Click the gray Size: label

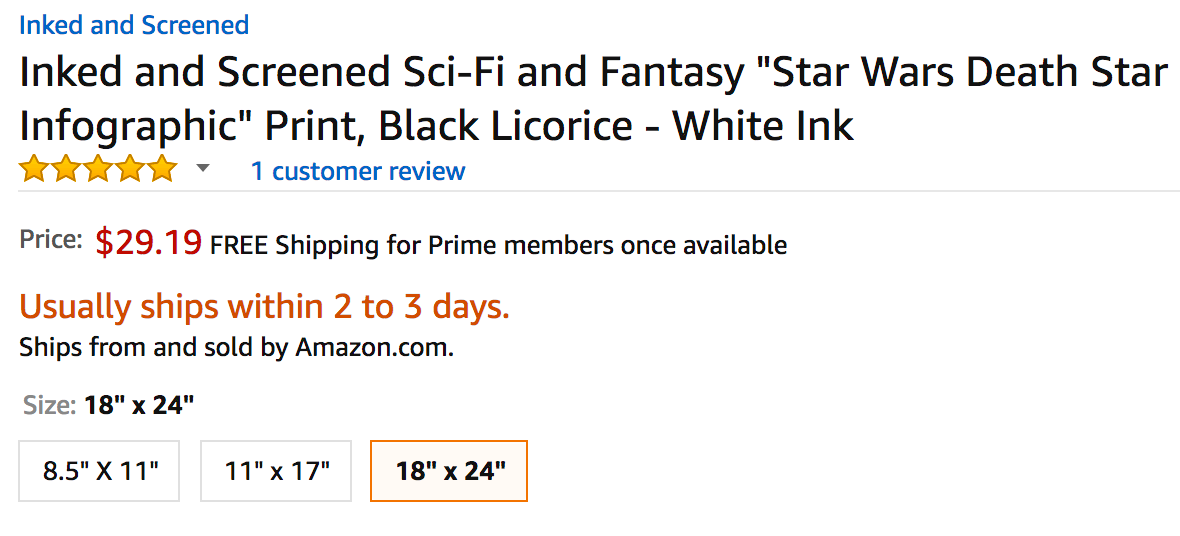(49, 405)
